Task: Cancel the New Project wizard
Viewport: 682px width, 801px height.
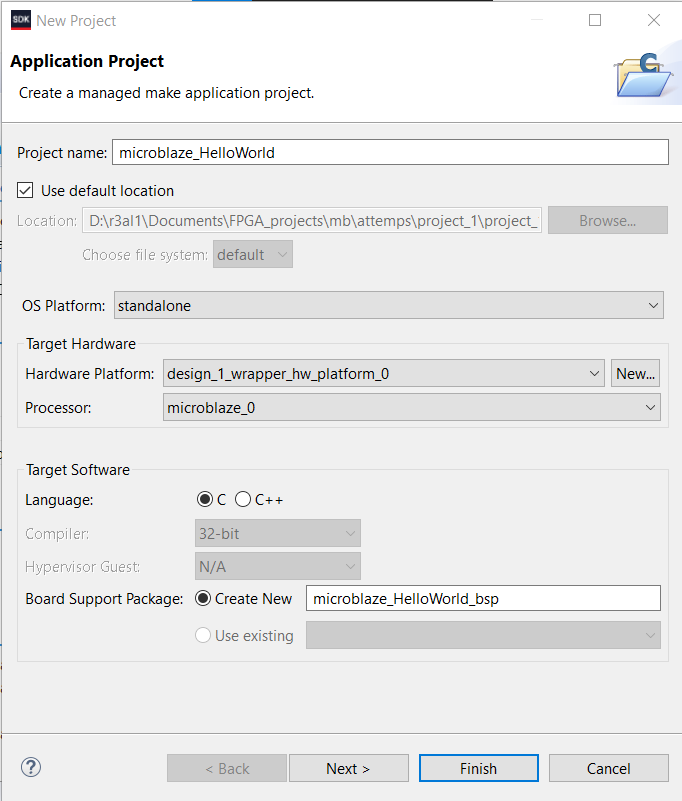Action: coord(608,768)
